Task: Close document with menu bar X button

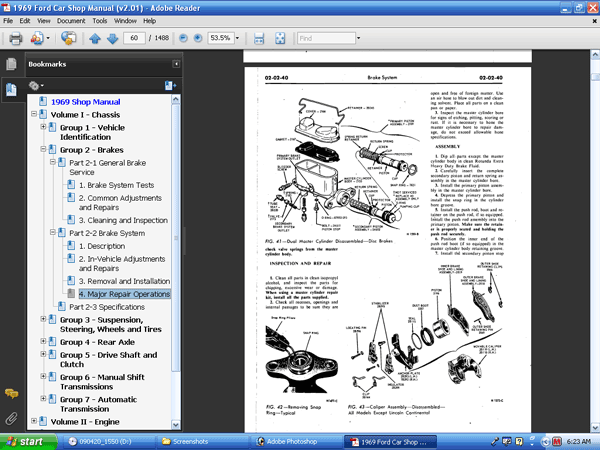Action: coord(595,21)
